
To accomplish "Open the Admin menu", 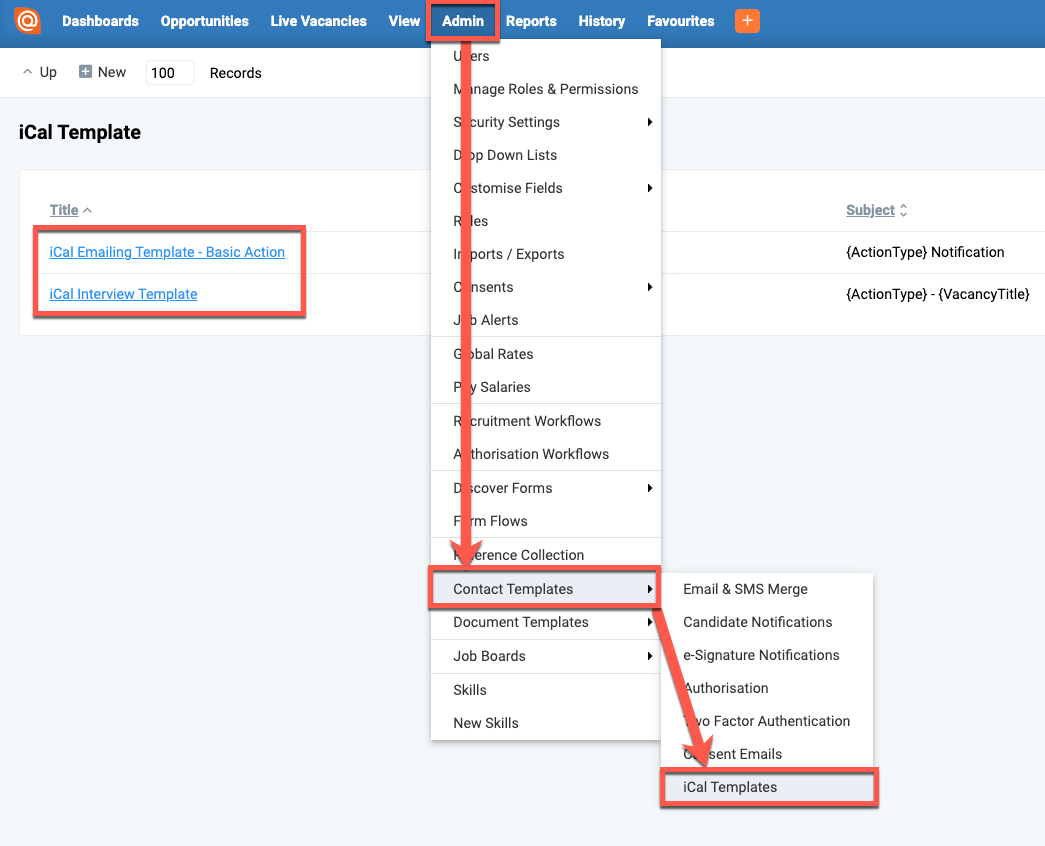I will (x=462, y=20).
